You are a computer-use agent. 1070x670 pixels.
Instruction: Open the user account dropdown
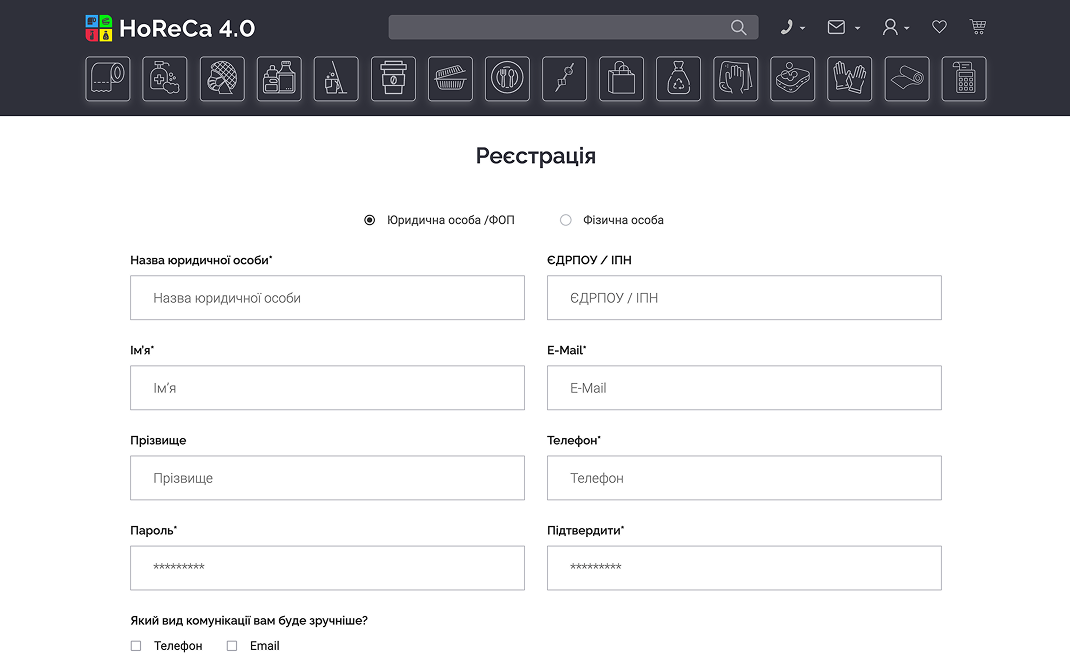coord(895,27)
